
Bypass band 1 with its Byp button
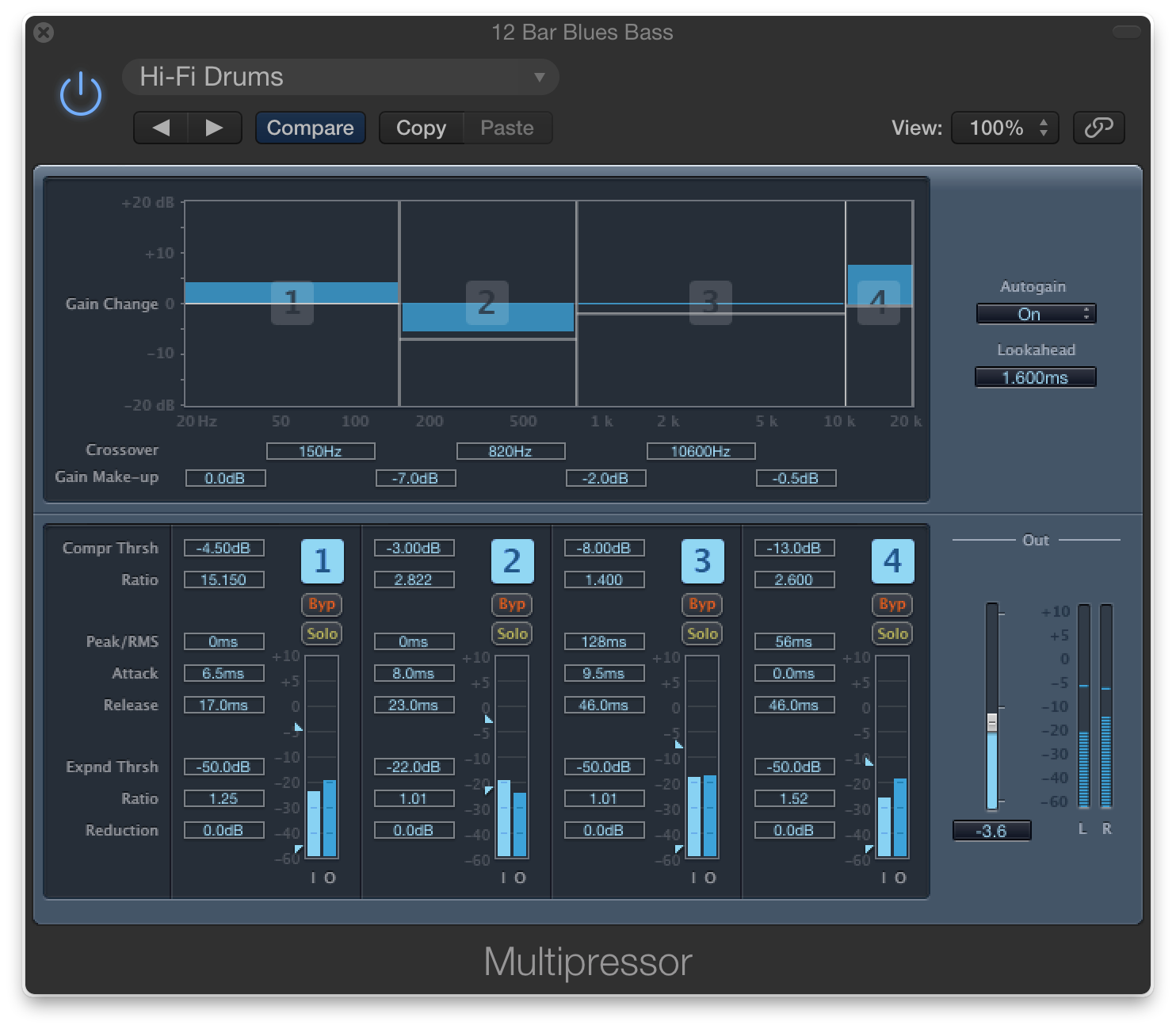coord(322,604)
